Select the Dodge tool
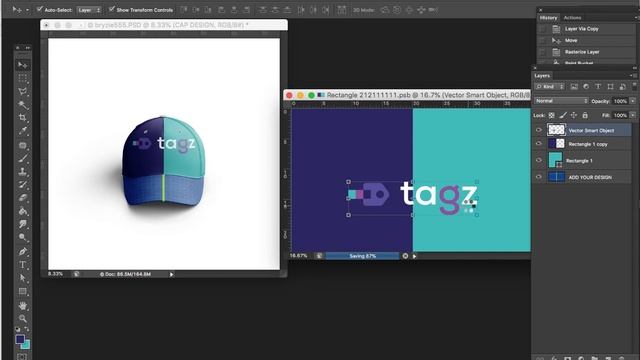Viewport: 640px width, 360px height. (x=22, y=237)
